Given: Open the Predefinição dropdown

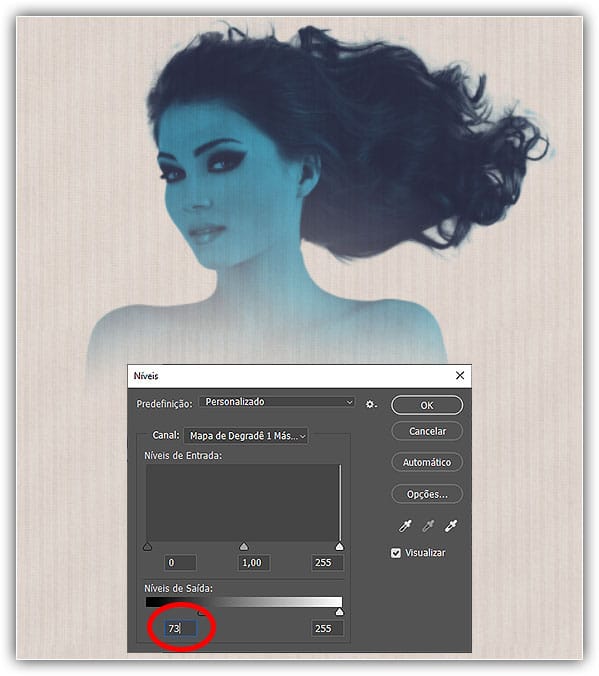Looking at the screenshot, I should [276, 402].
